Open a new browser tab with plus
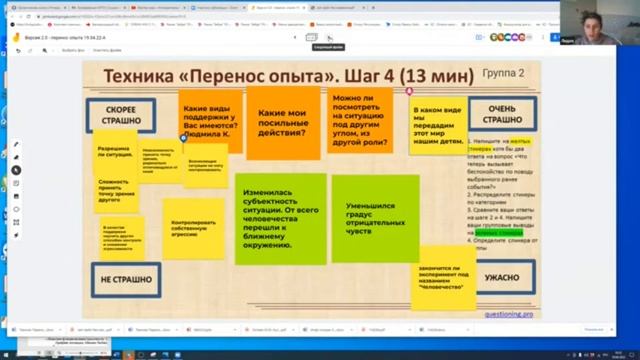Viewport: 640px width, 360px height. click(x=373, y=8)
